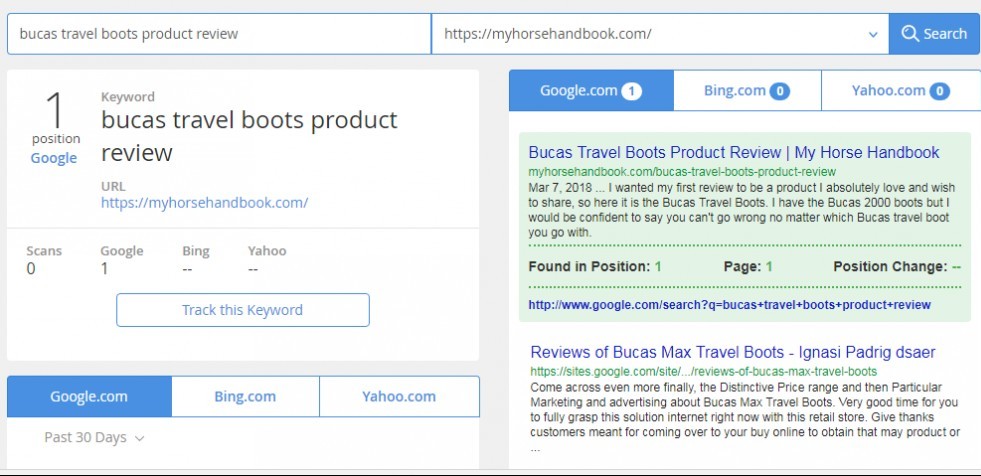Switch to Google.com results tab with badge
This screenshot has width=981, height=476.
tap(591, 91)
